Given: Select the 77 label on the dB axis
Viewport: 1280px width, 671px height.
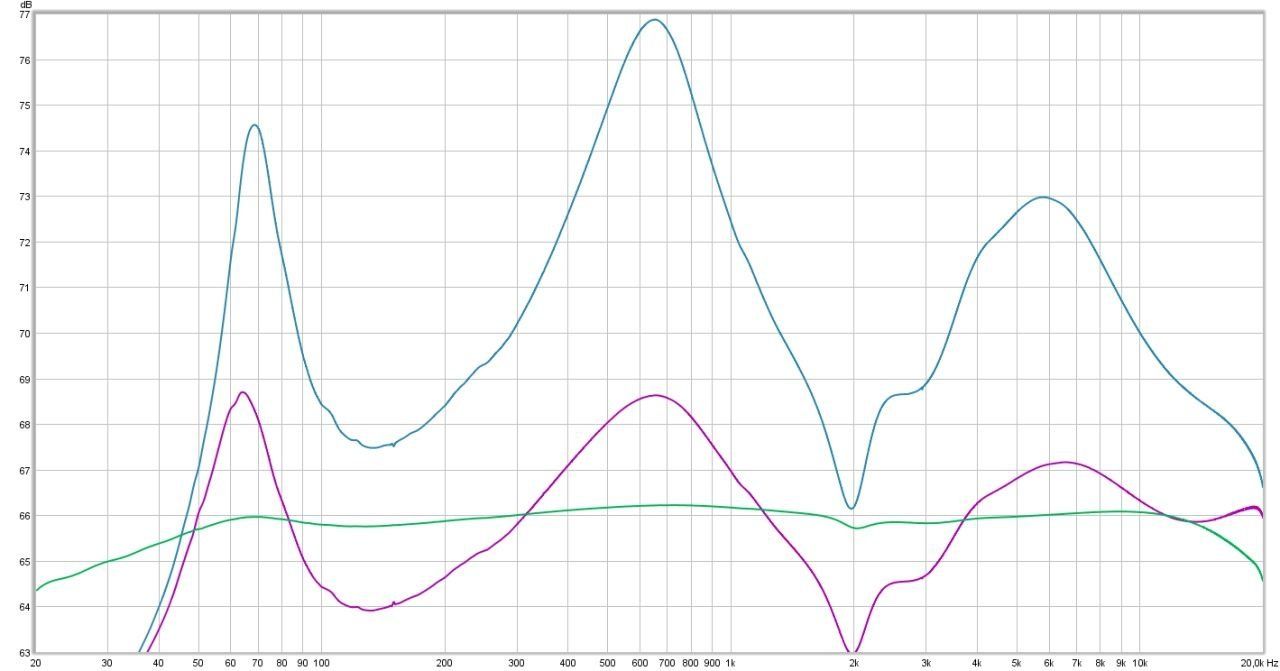Looking at the screenshot, I should [25, 15].
